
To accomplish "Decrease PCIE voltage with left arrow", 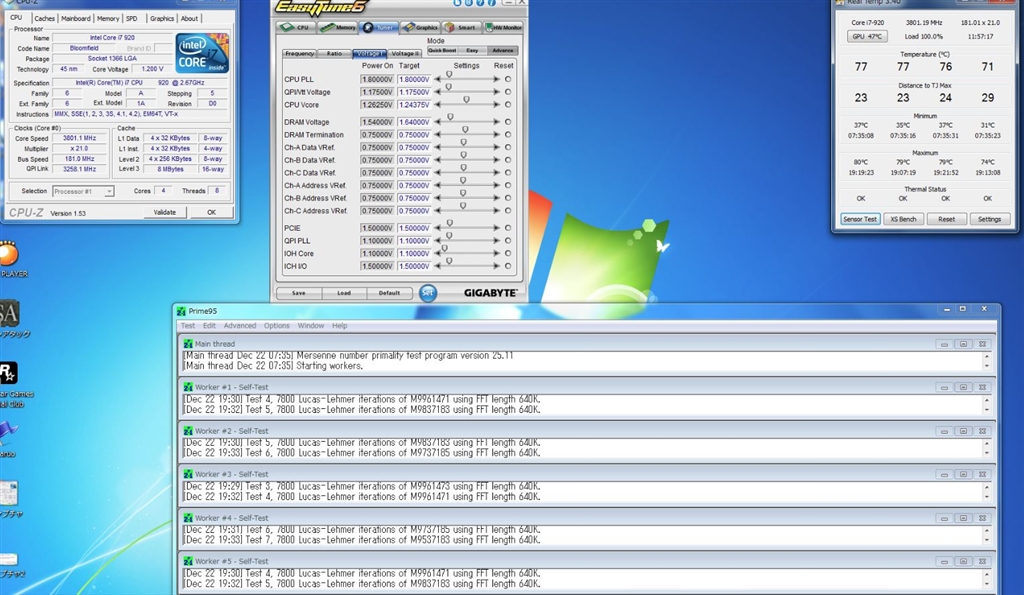I will [x=438, y=228].
